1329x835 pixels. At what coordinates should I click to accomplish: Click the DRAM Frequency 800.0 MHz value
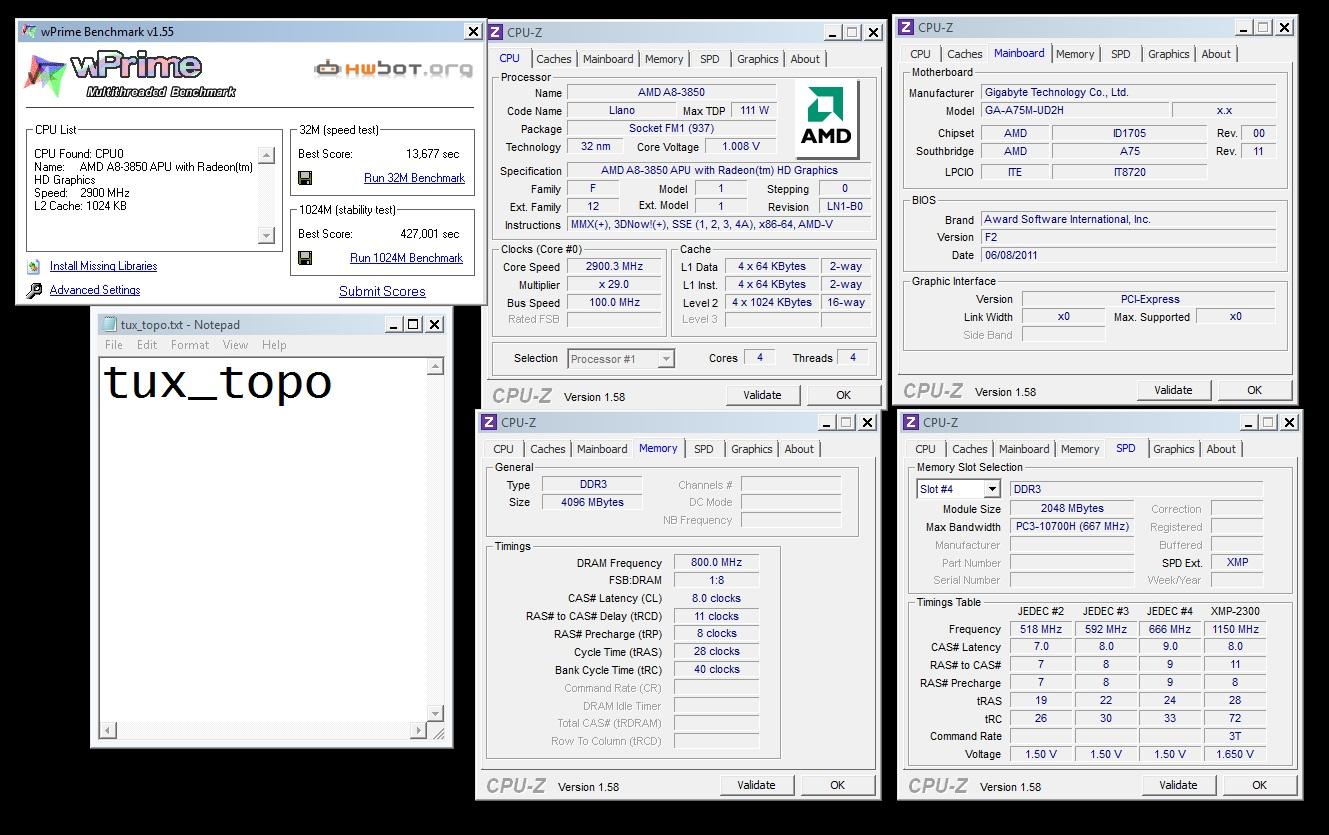[716, 562]
